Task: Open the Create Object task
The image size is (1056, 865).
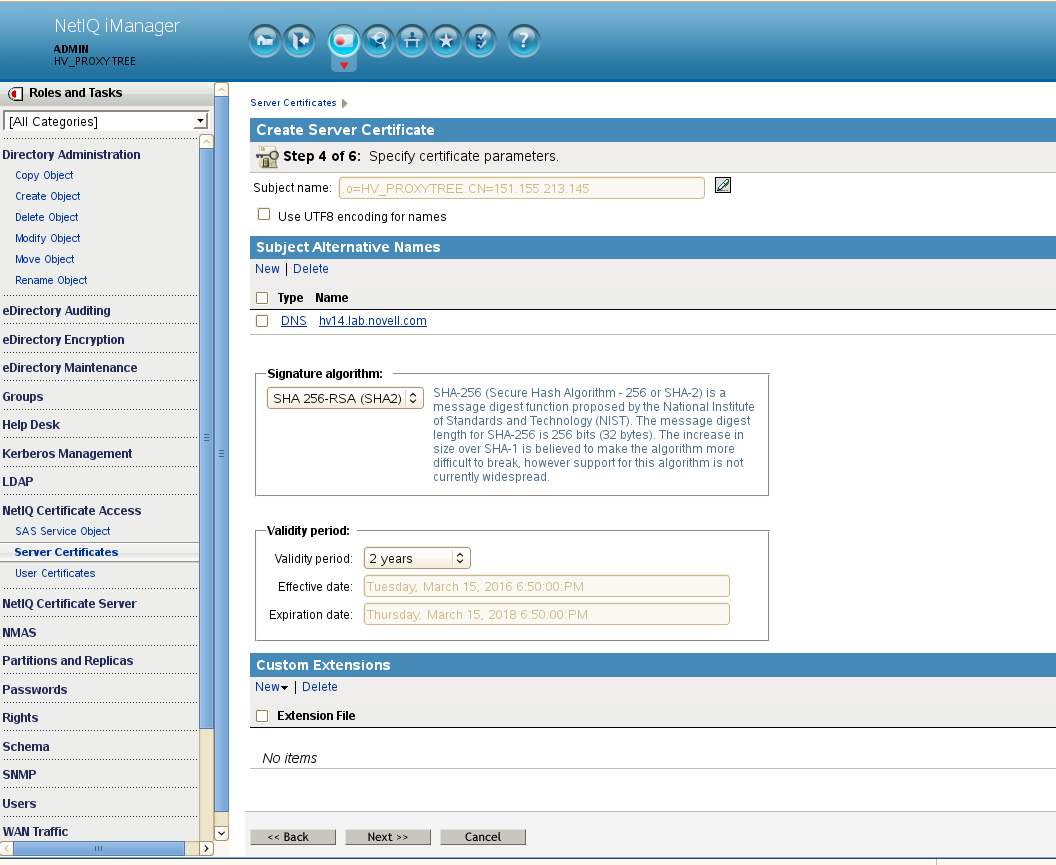Action: (x=48, y=196)
